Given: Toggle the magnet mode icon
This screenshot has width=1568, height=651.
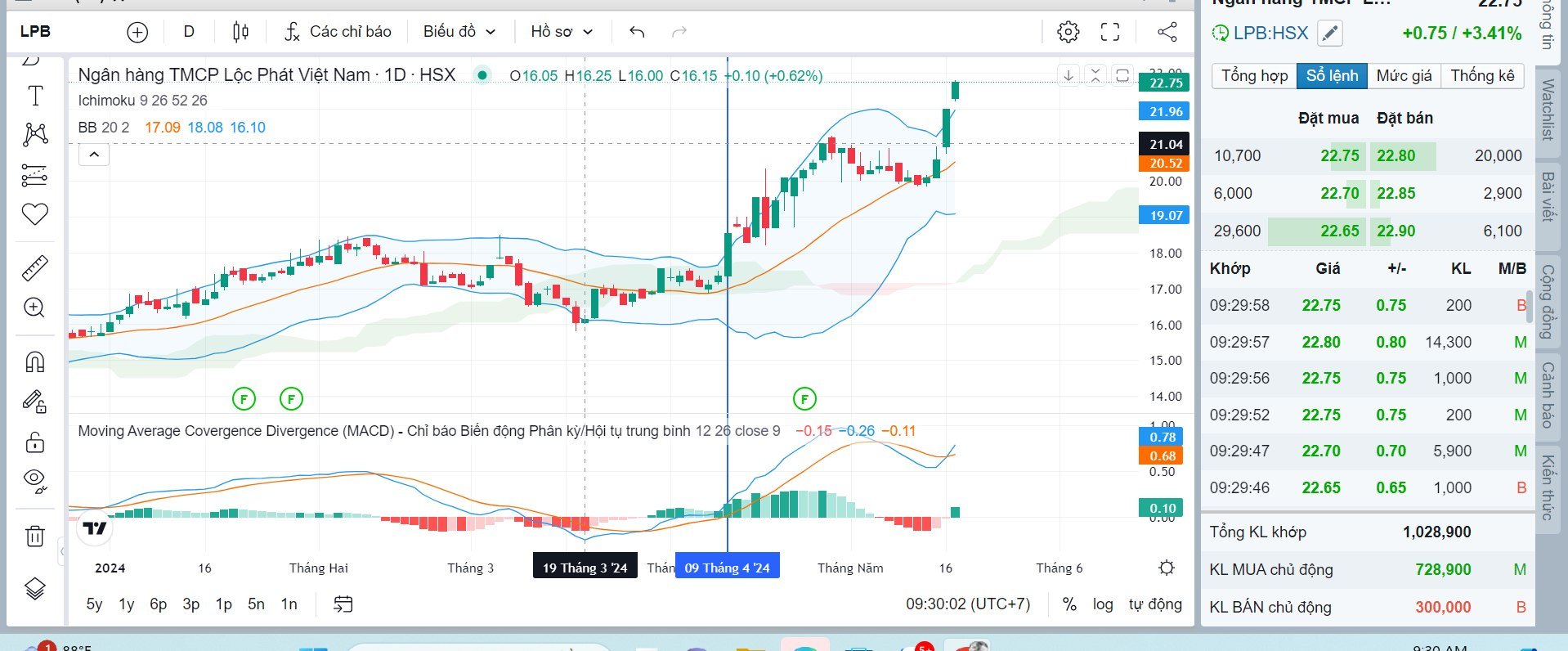Looking at the screenshot, I should pyautogui.click(x=35, y=361).
